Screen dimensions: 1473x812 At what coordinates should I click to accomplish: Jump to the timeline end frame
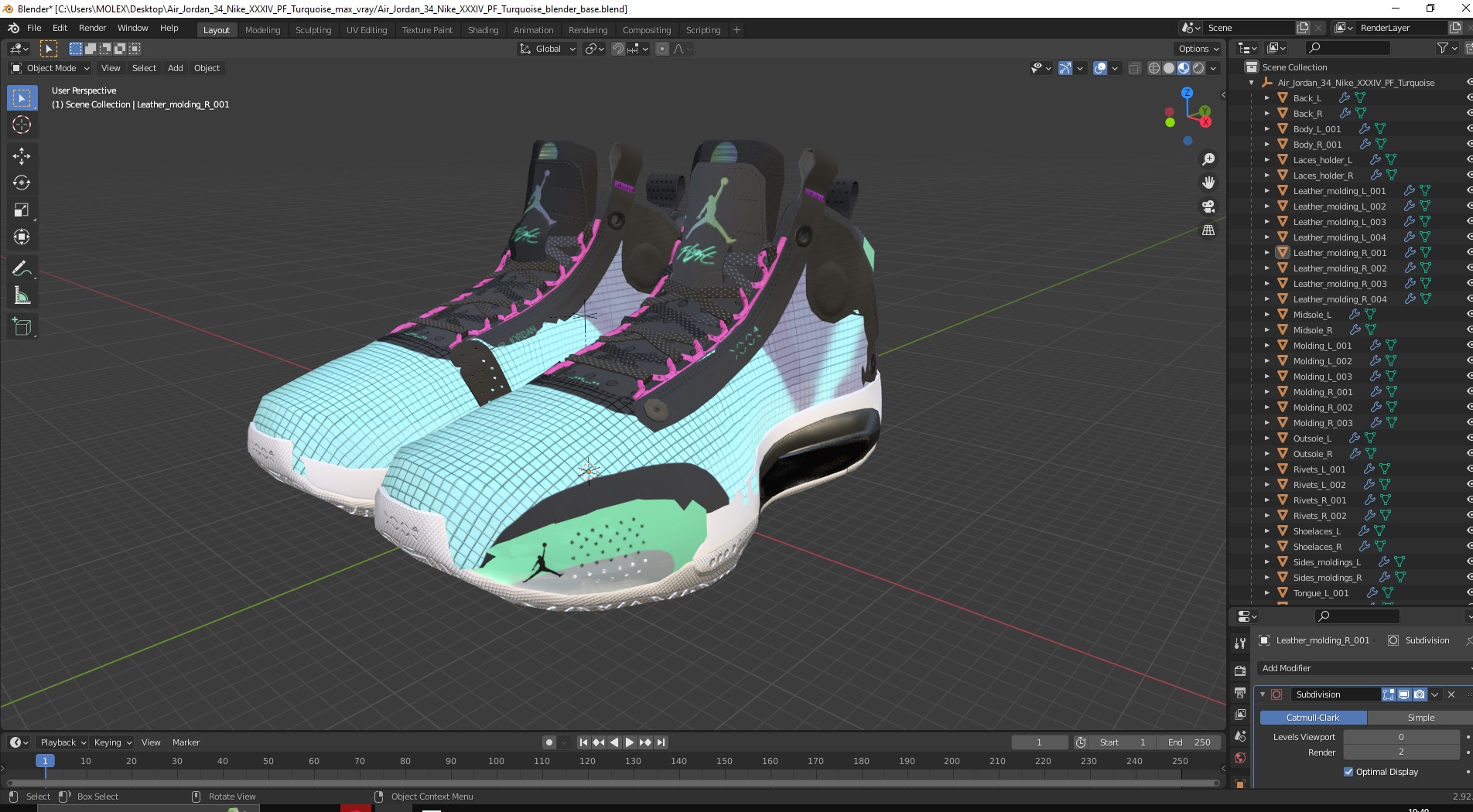661,742
